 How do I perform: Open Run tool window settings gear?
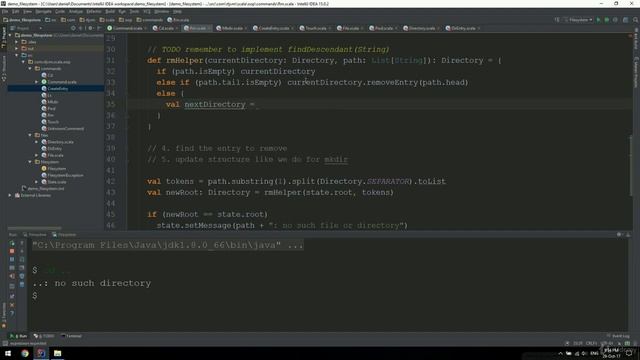click(619, 235)
